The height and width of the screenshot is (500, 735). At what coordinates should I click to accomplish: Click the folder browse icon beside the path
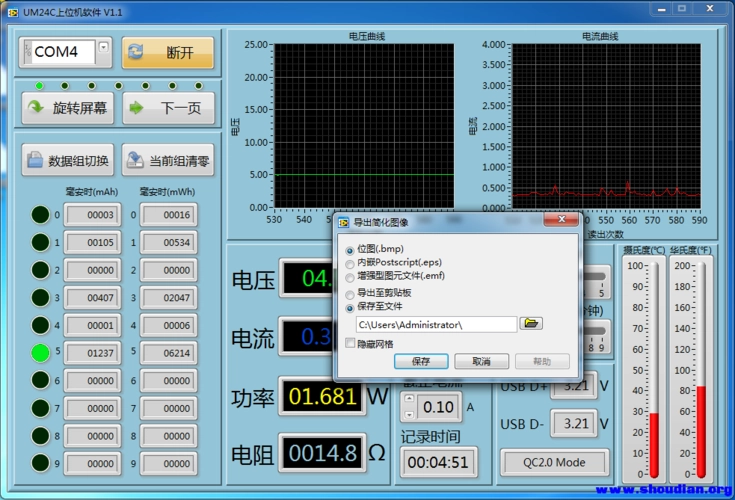click(531, 324)
